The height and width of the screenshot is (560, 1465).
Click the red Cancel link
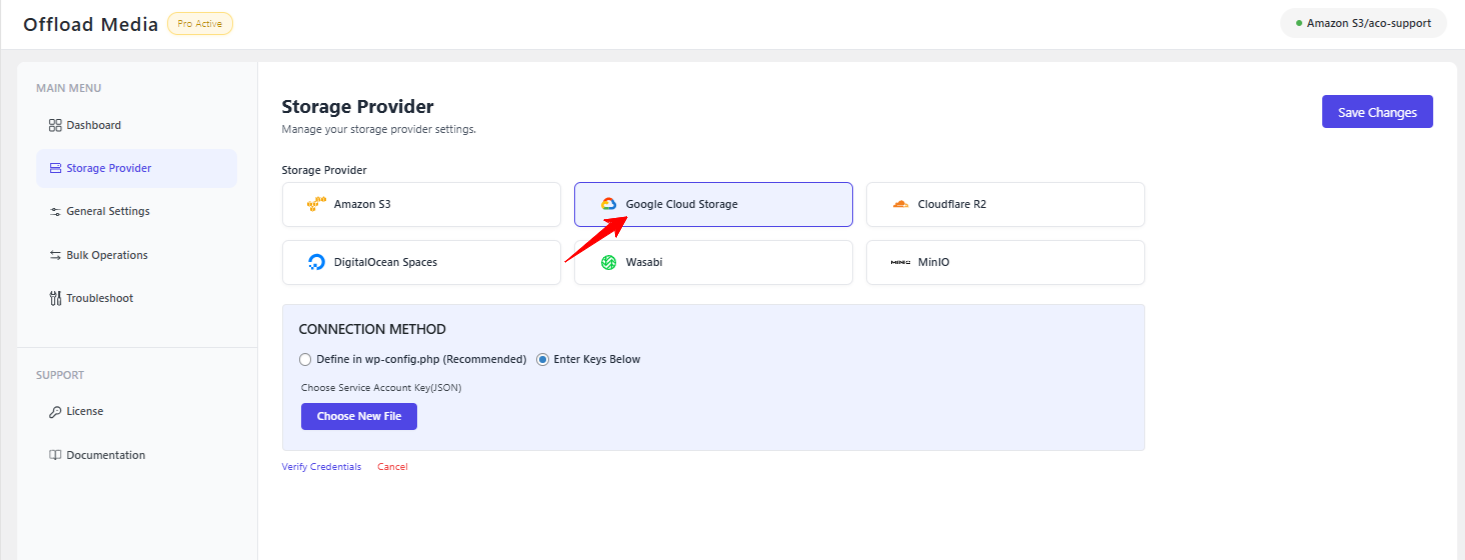(x=392, y=467)
